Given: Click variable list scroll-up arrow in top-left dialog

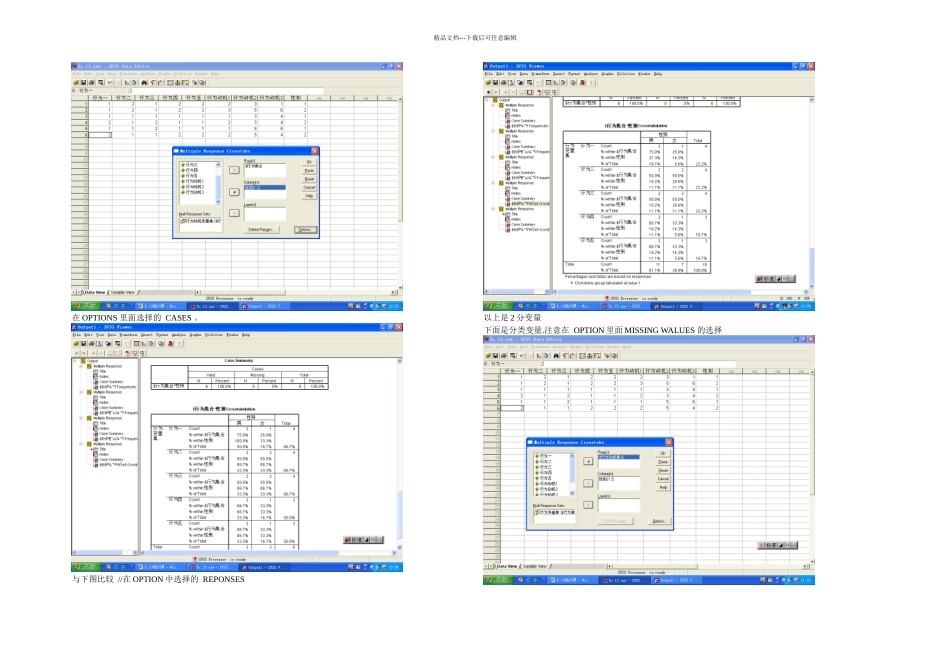Looking at the screenshot, I should 218,165.
